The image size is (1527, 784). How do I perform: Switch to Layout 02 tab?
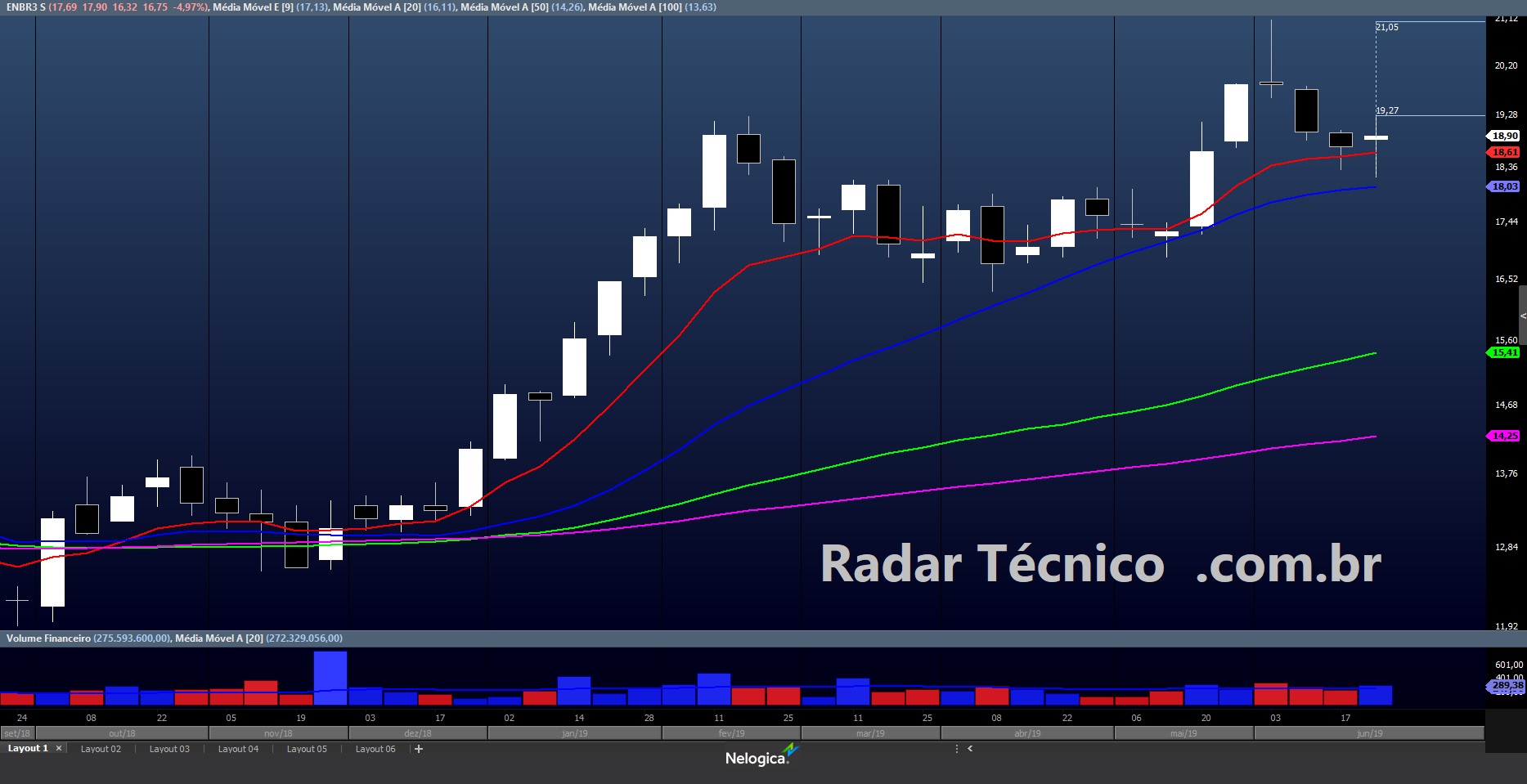pos(101,749)
